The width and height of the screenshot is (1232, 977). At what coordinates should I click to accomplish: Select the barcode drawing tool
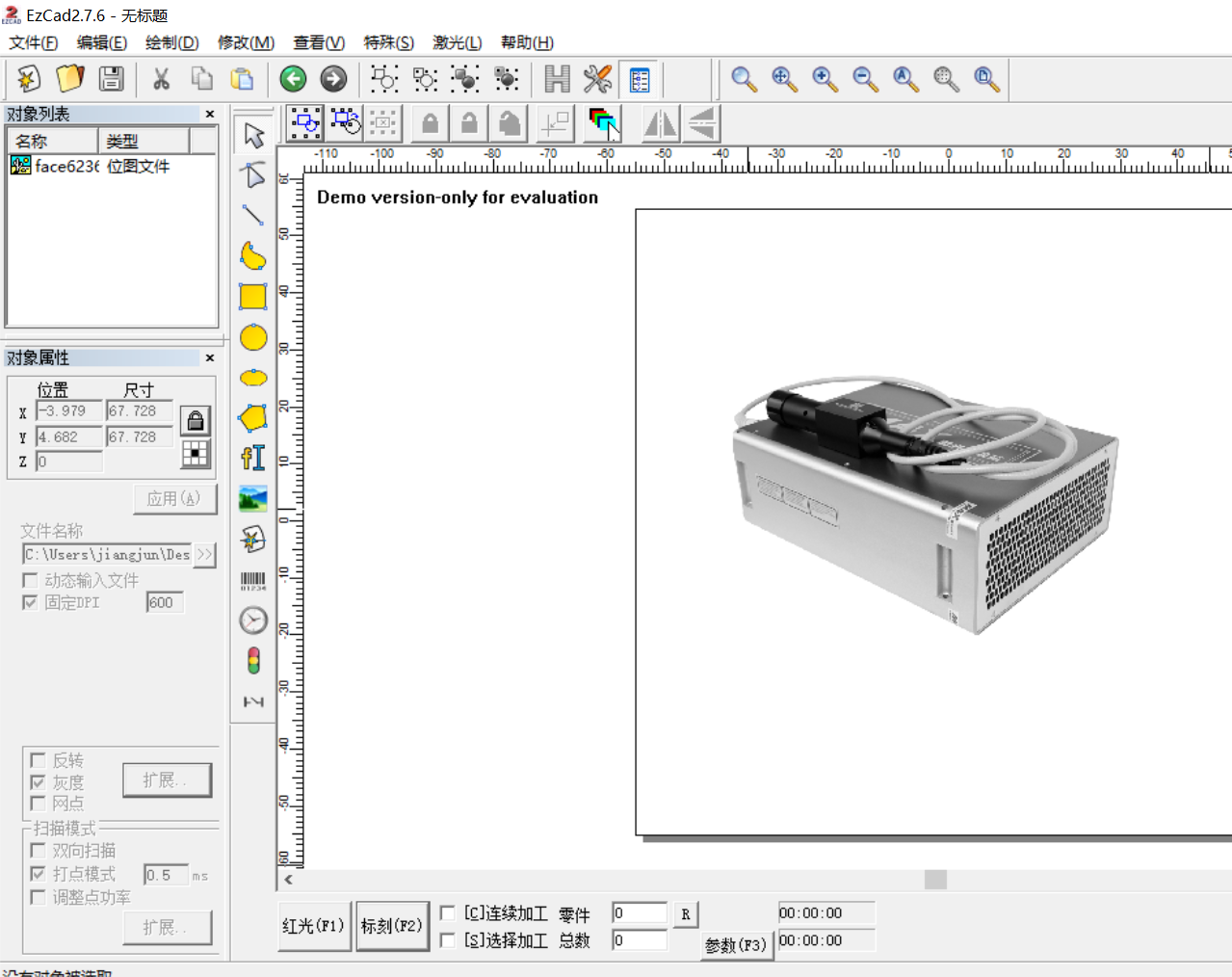(253, 580)
